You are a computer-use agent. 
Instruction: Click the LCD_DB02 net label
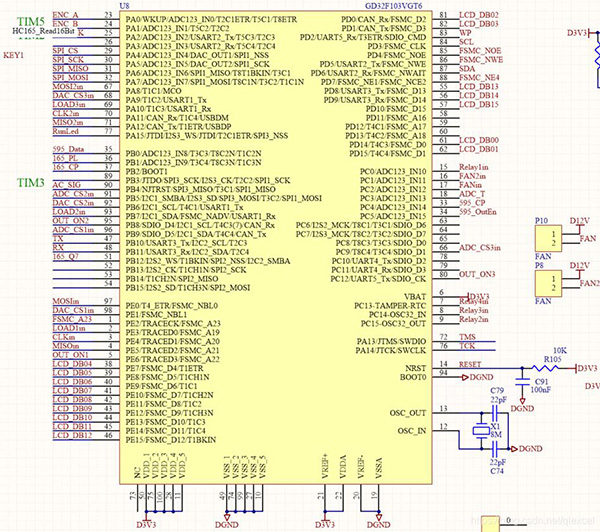pos(479,15)
